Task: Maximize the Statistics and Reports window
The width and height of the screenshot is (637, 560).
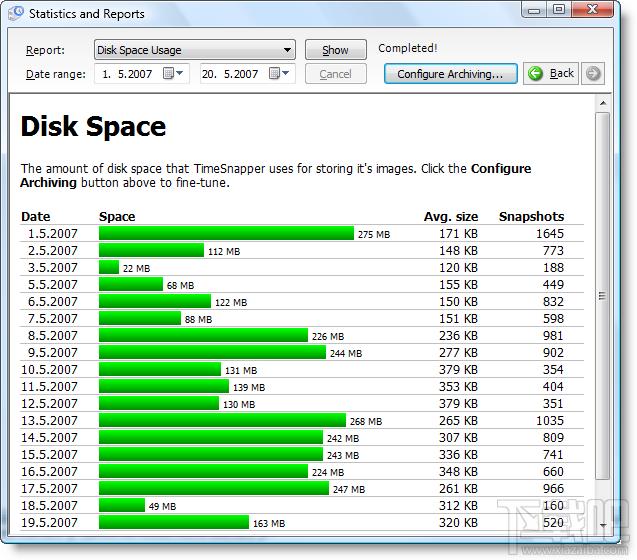Action: click(559, 10)
